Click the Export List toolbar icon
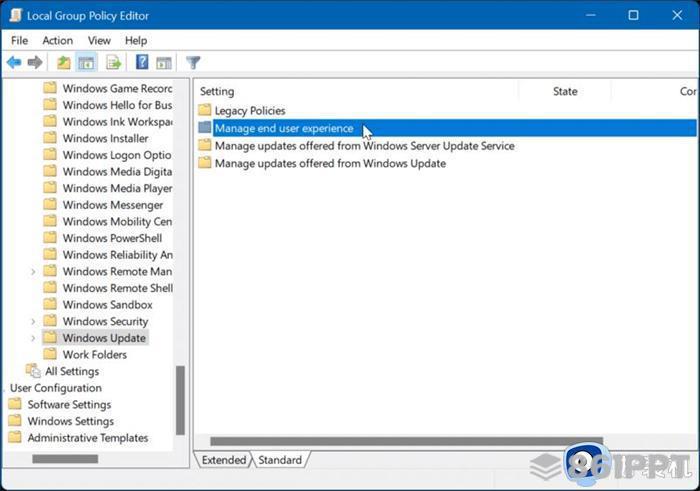The image size is (700, 491). tap(113, 62)
